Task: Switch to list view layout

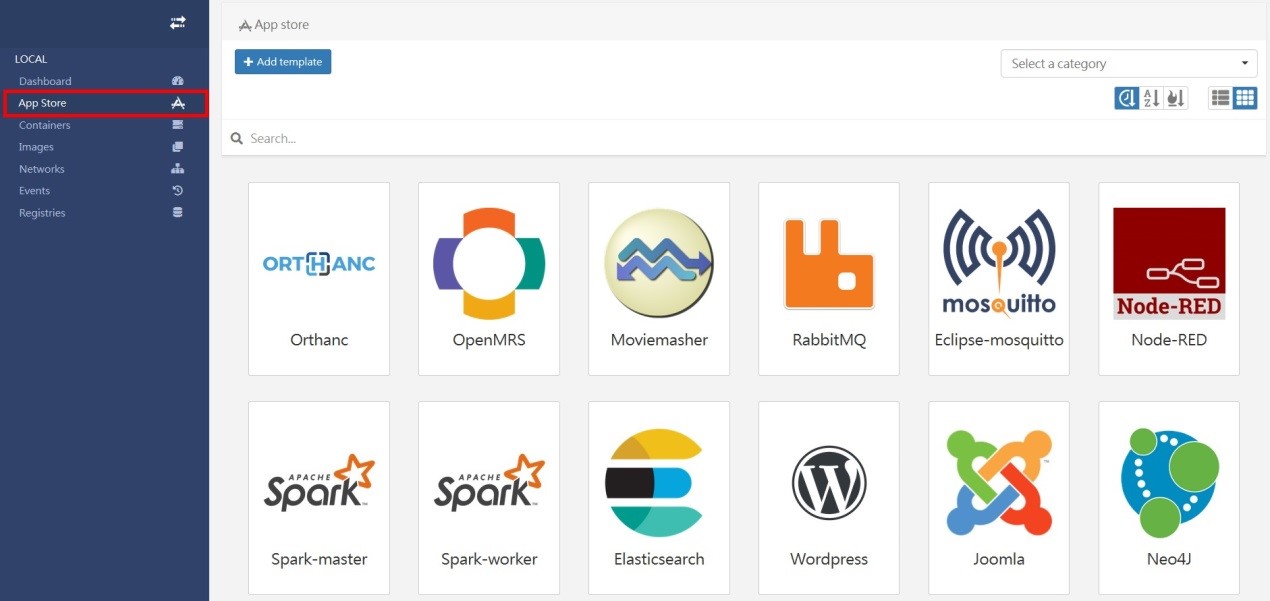Action: click(1219, 97)
